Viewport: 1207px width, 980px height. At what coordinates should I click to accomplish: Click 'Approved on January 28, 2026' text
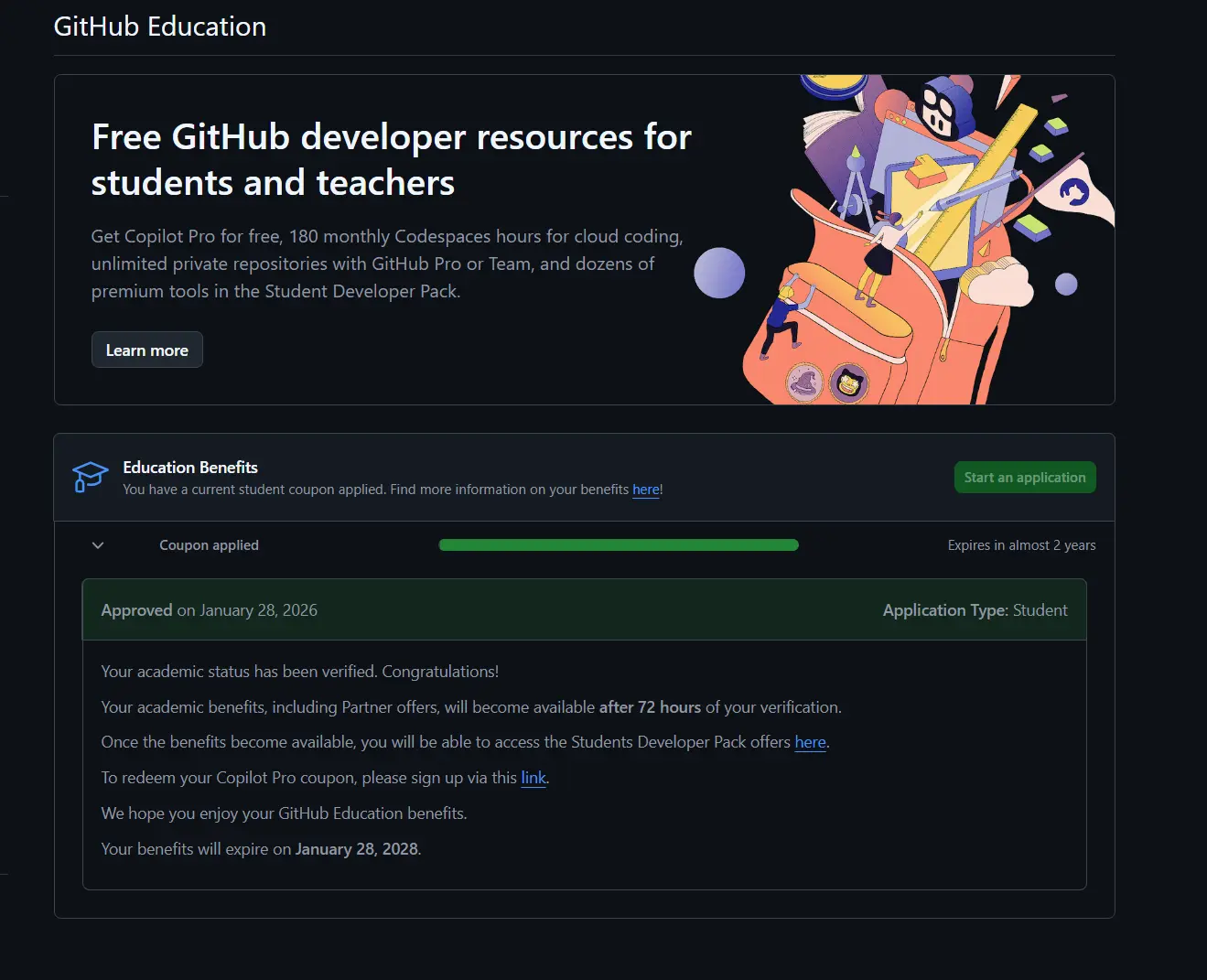[x=210, y=610]
